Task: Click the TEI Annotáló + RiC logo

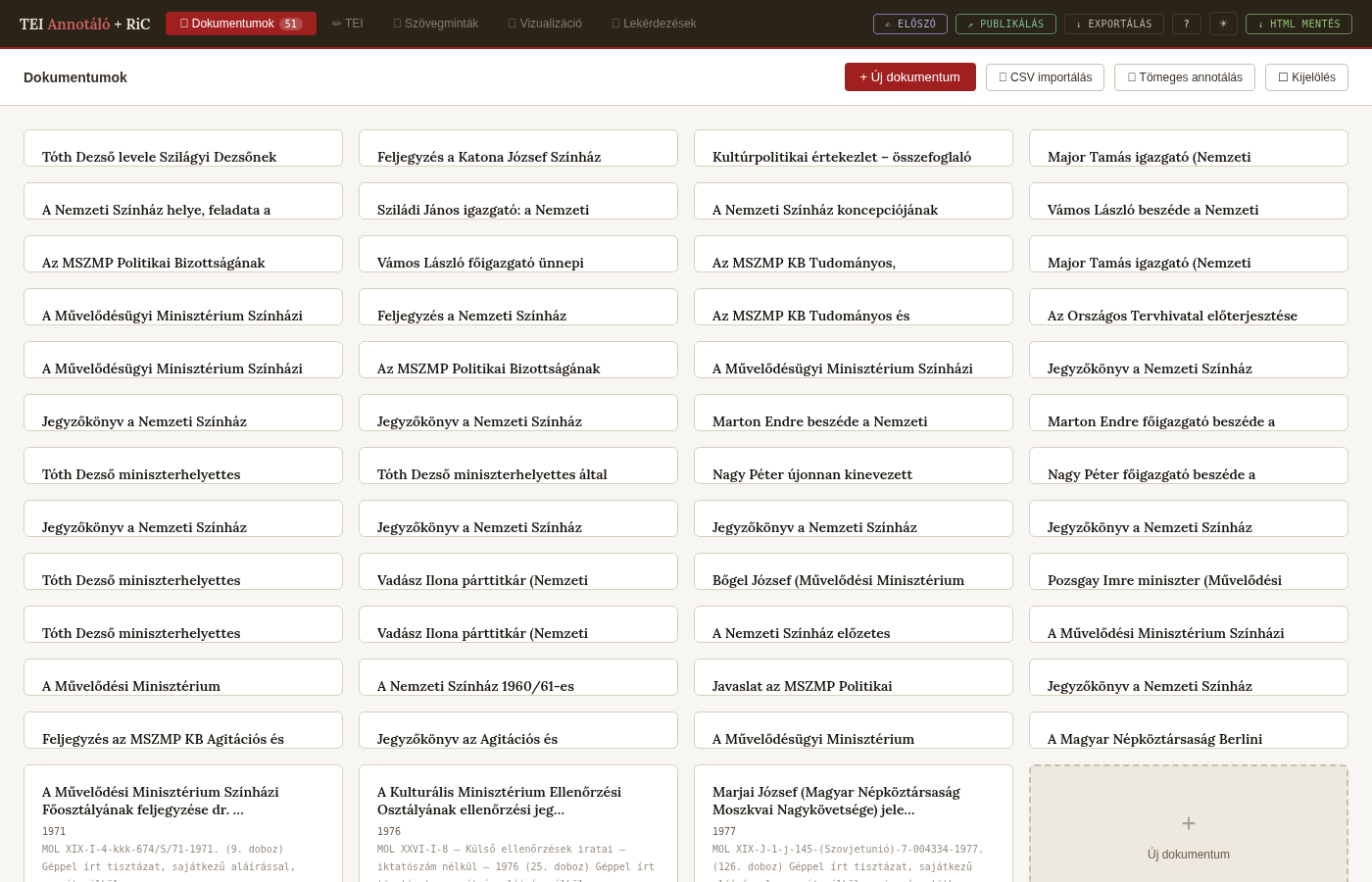Action: click(85, 24)
